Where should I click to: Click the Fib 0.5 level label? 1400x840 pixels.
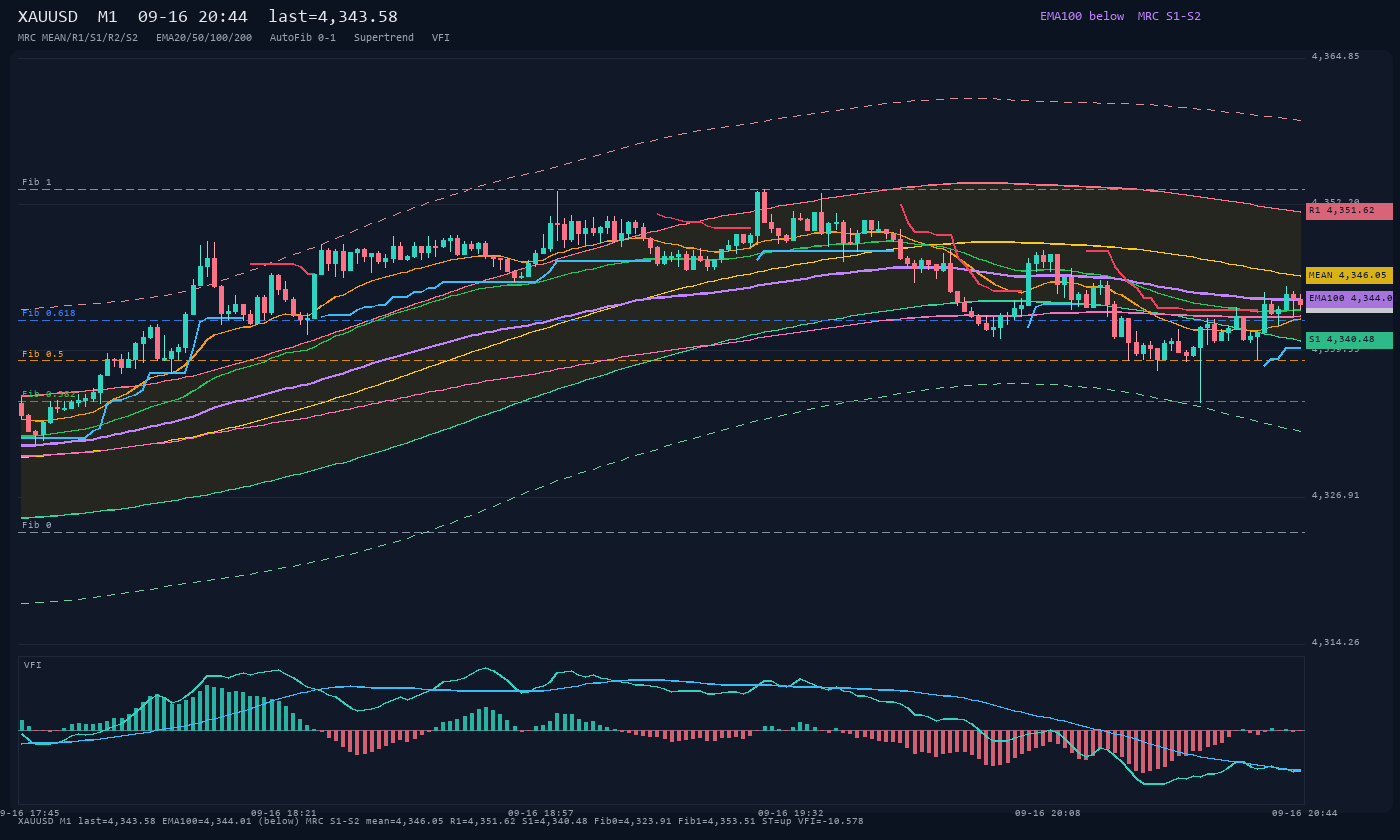[43, 354]
